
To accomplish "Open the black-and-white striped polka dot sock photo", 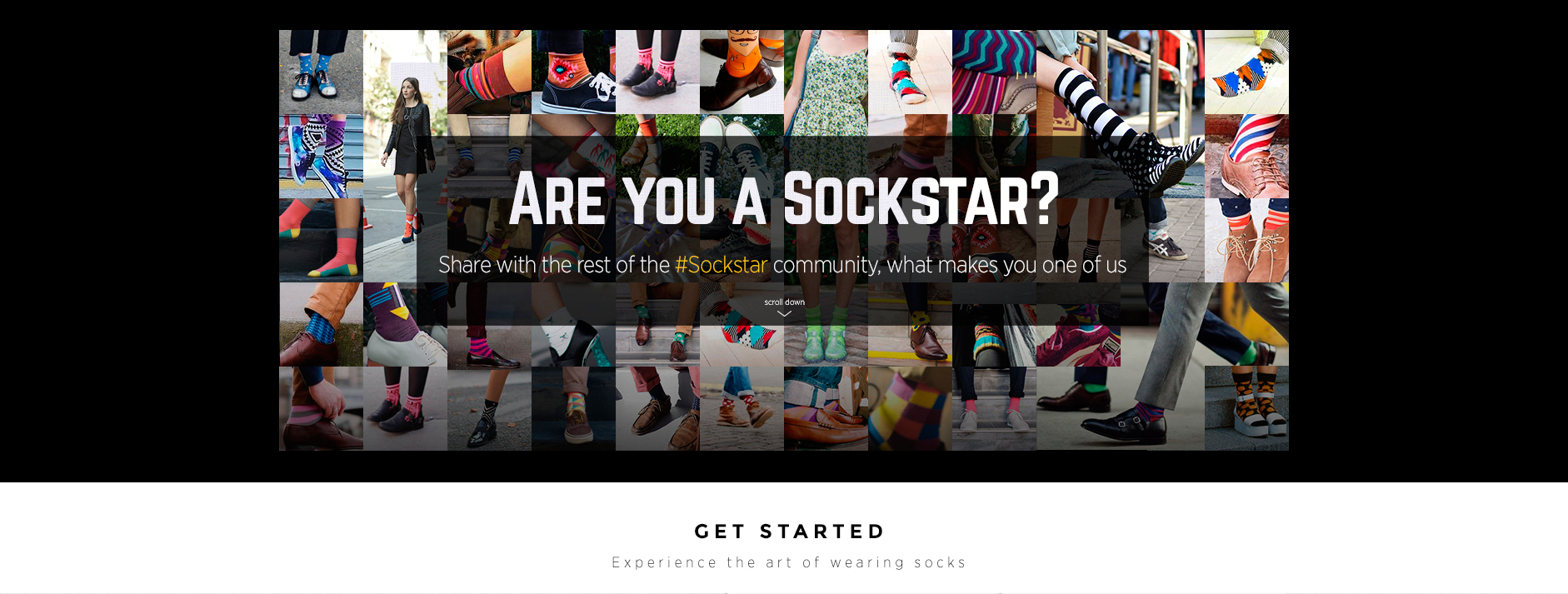I will [x=1121, y=114].
